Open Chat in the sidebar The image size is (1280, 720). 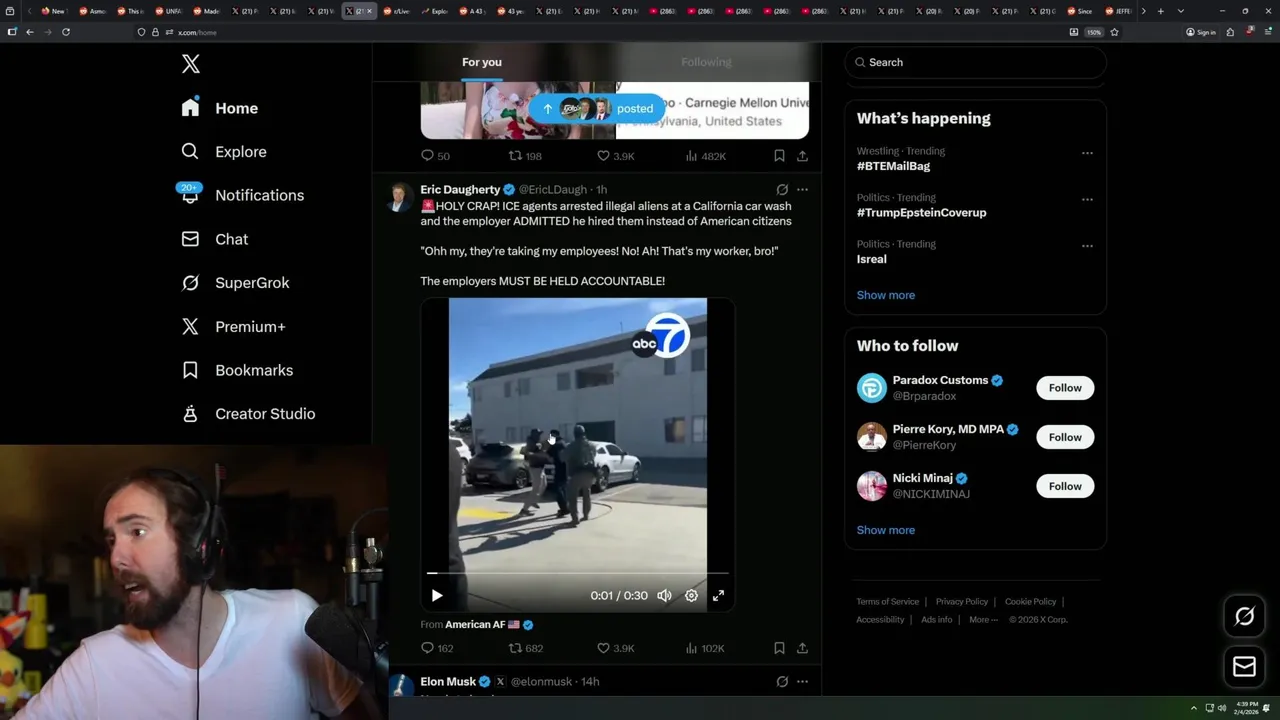[x=215, y=239]
